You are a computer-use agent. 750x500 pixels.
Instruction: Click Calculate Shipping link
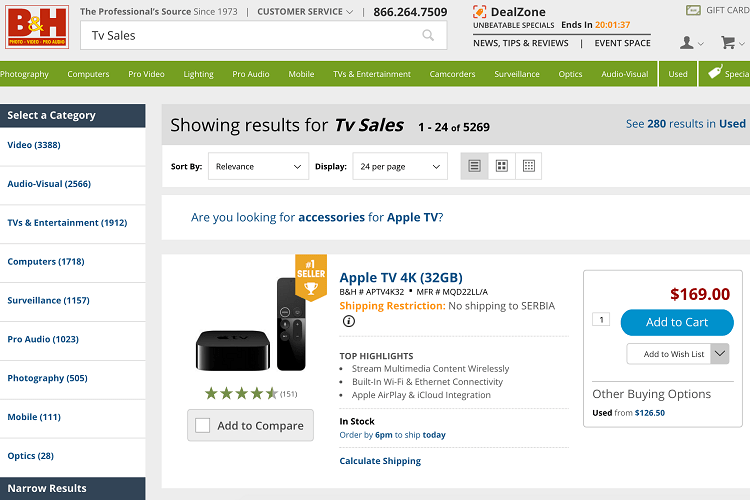tap(380, 461)
